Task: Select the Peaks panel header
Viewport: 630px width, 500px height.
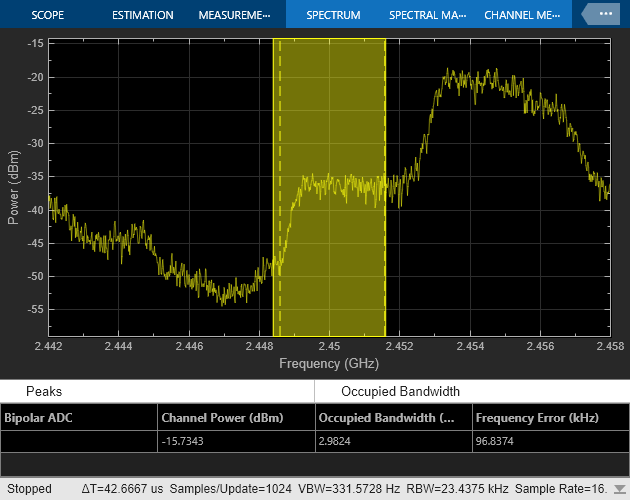Action: pyautogui.click(x=43, y=391)
